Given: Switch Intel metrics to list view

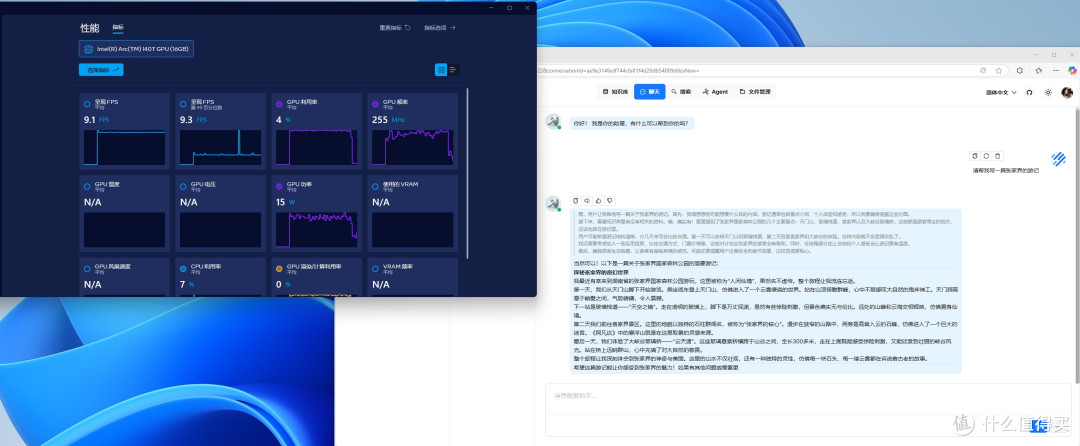Looking at the screenshot, I should click(453, 70).
